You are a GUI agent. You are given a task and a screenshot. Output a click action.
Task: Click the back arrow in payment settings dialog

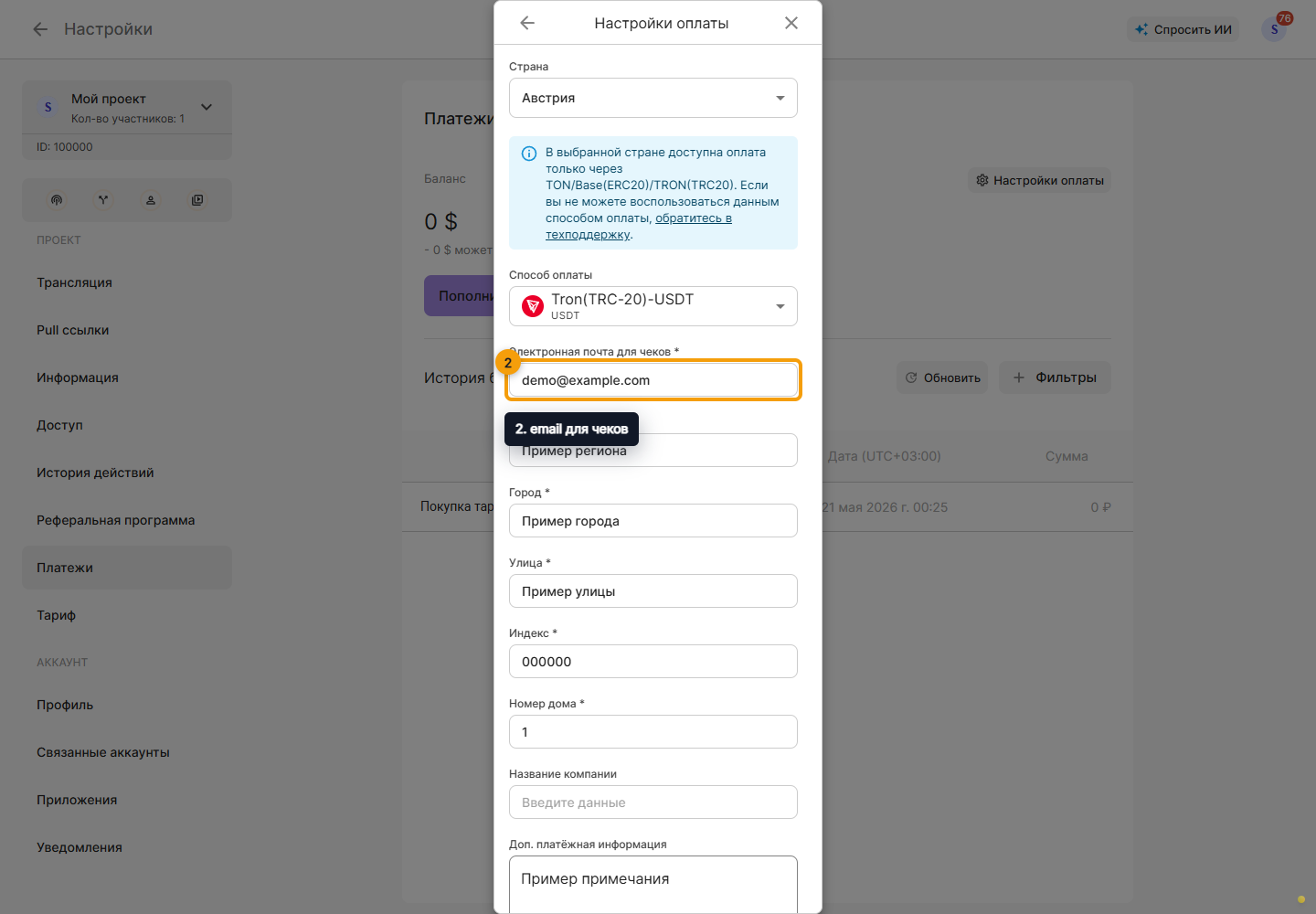527,23
